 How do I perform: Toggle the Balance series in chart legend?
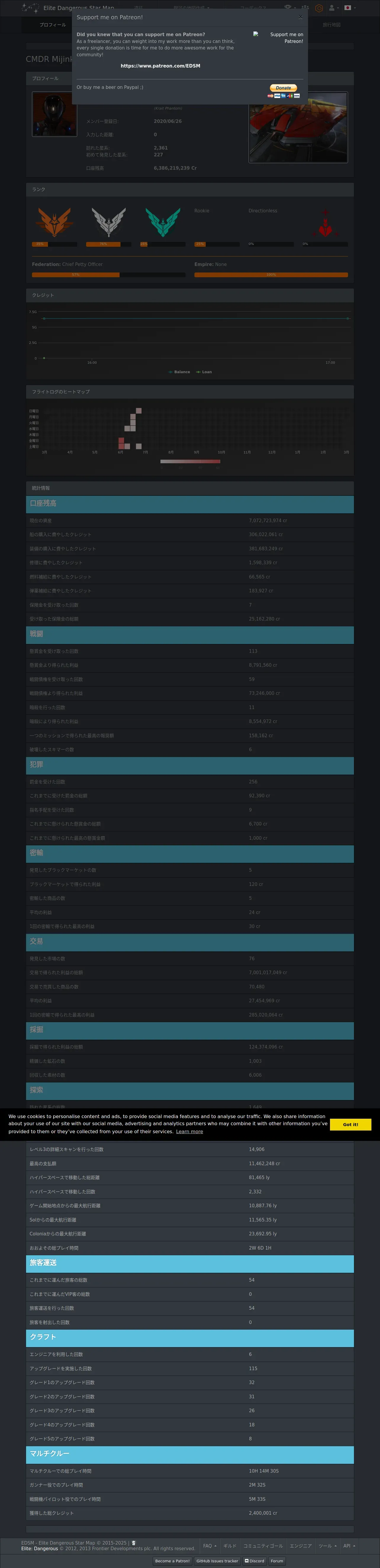pyautogui.click(x=179, y=372)
